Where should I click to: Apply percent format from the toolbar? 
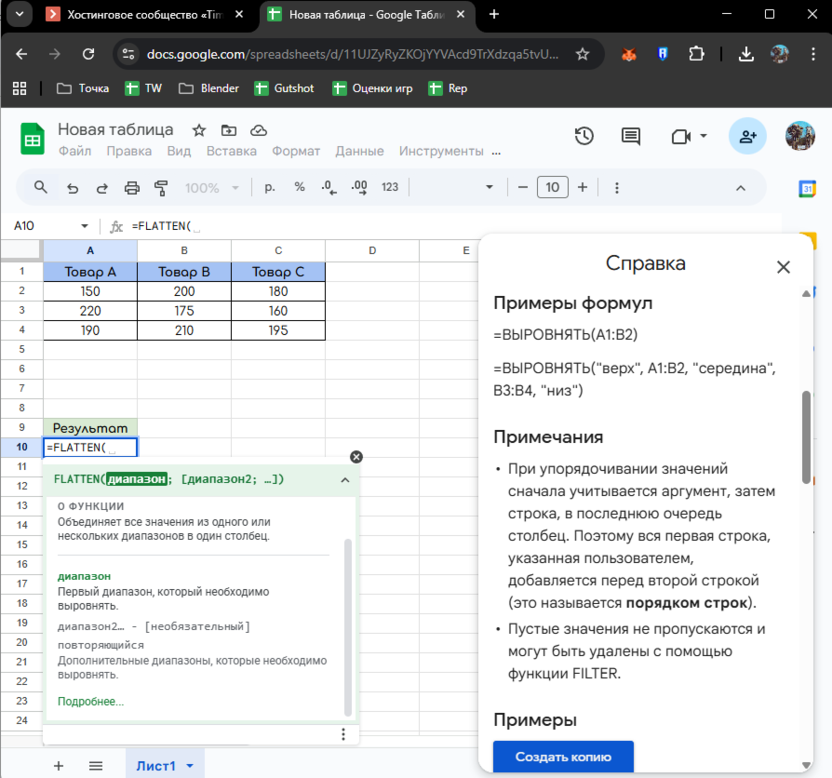pyautogui.click(x=299, y=187)
